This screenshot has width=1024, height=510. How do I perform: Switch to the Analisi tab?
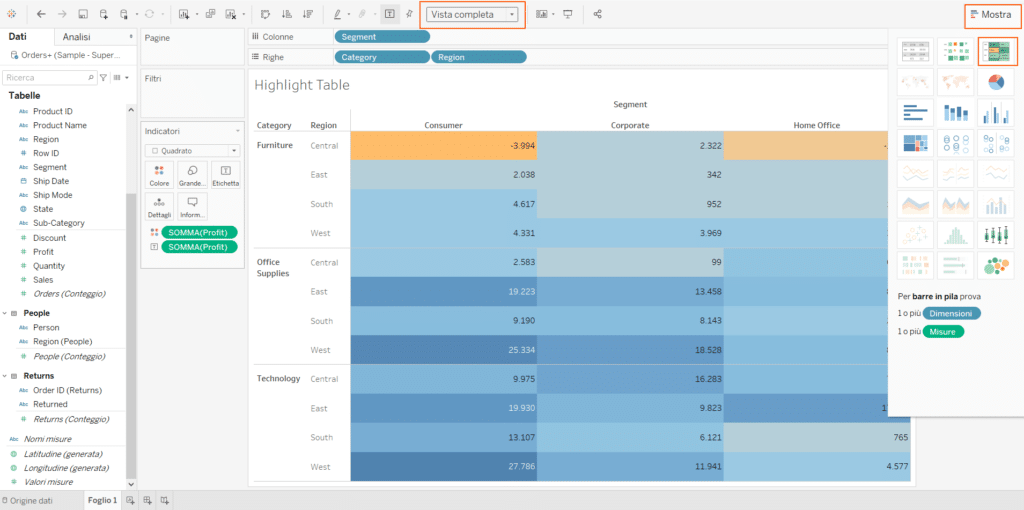click(77, 37)
